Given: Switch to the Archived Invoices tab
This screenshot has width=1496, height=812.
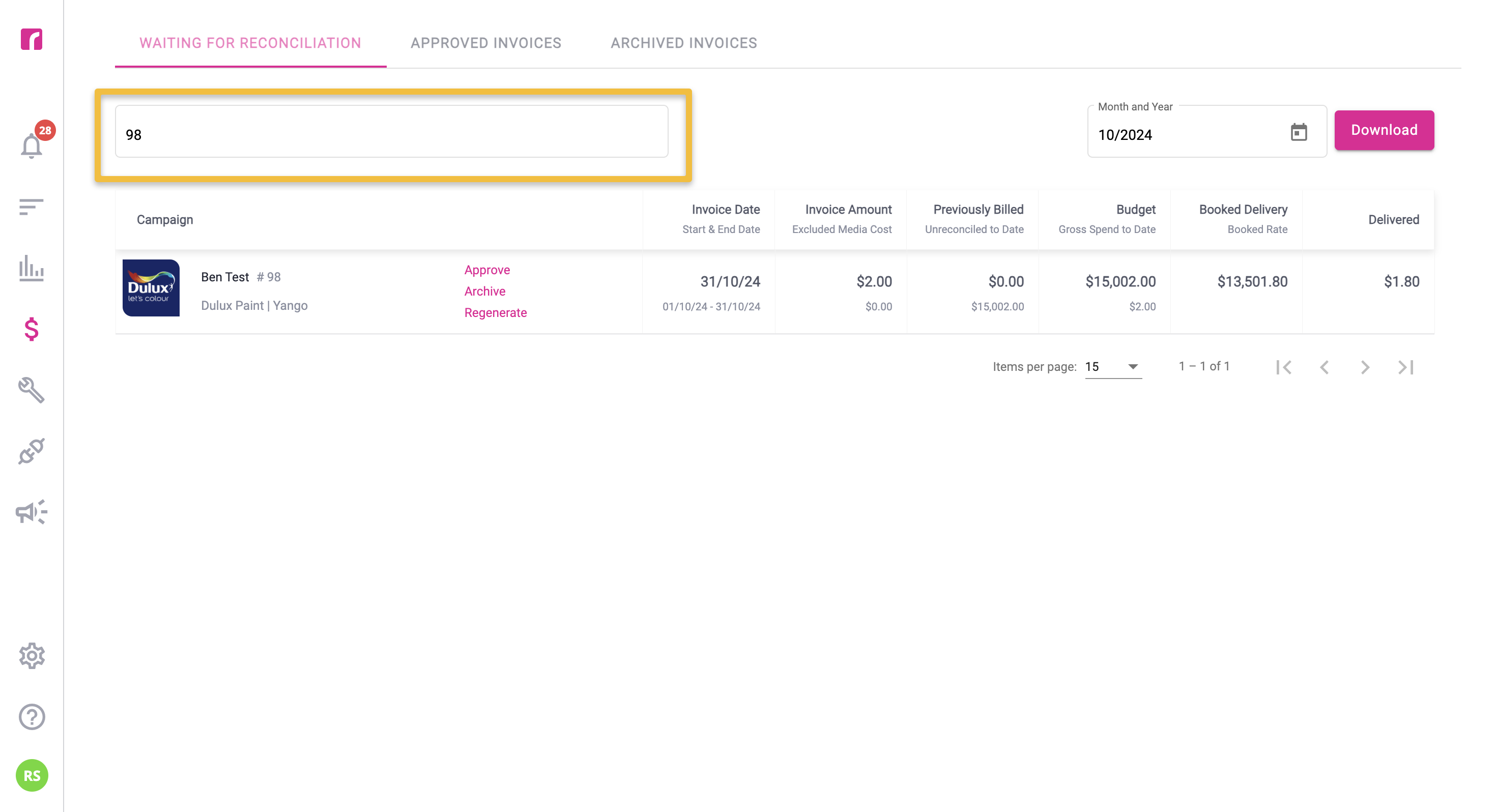Looking at the screenshot, I should pos(683,43).
